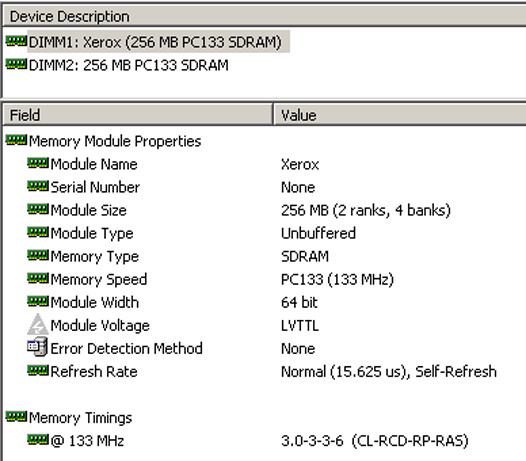Click the Device Description column header

coord(264,16)
